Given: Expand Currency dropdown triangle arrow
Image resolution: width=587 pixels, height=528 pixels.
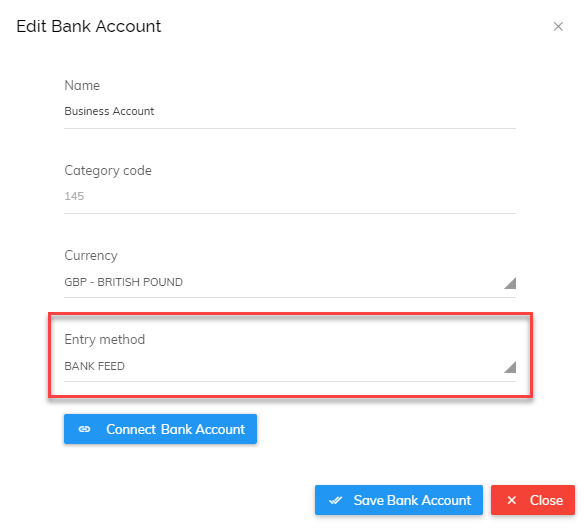Looking at the screenshot, I should [x=510, y=283].
